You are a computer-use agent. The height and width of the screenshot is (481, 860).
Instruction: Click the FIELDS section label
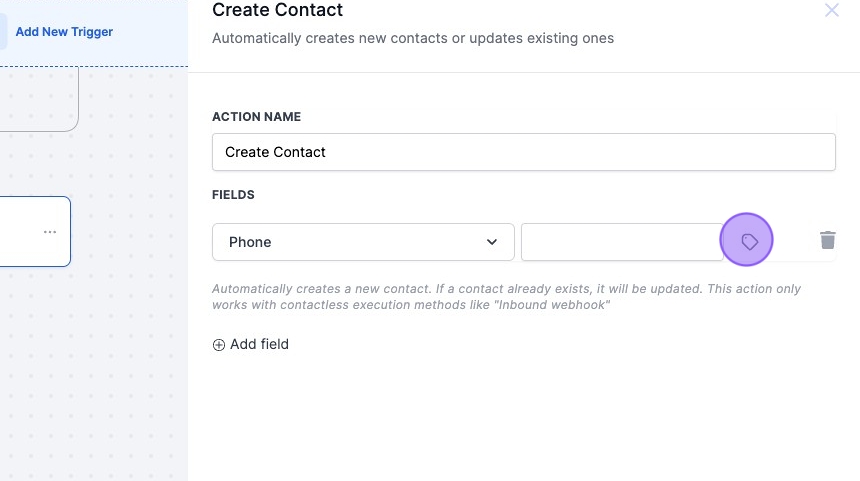(233, 195)
